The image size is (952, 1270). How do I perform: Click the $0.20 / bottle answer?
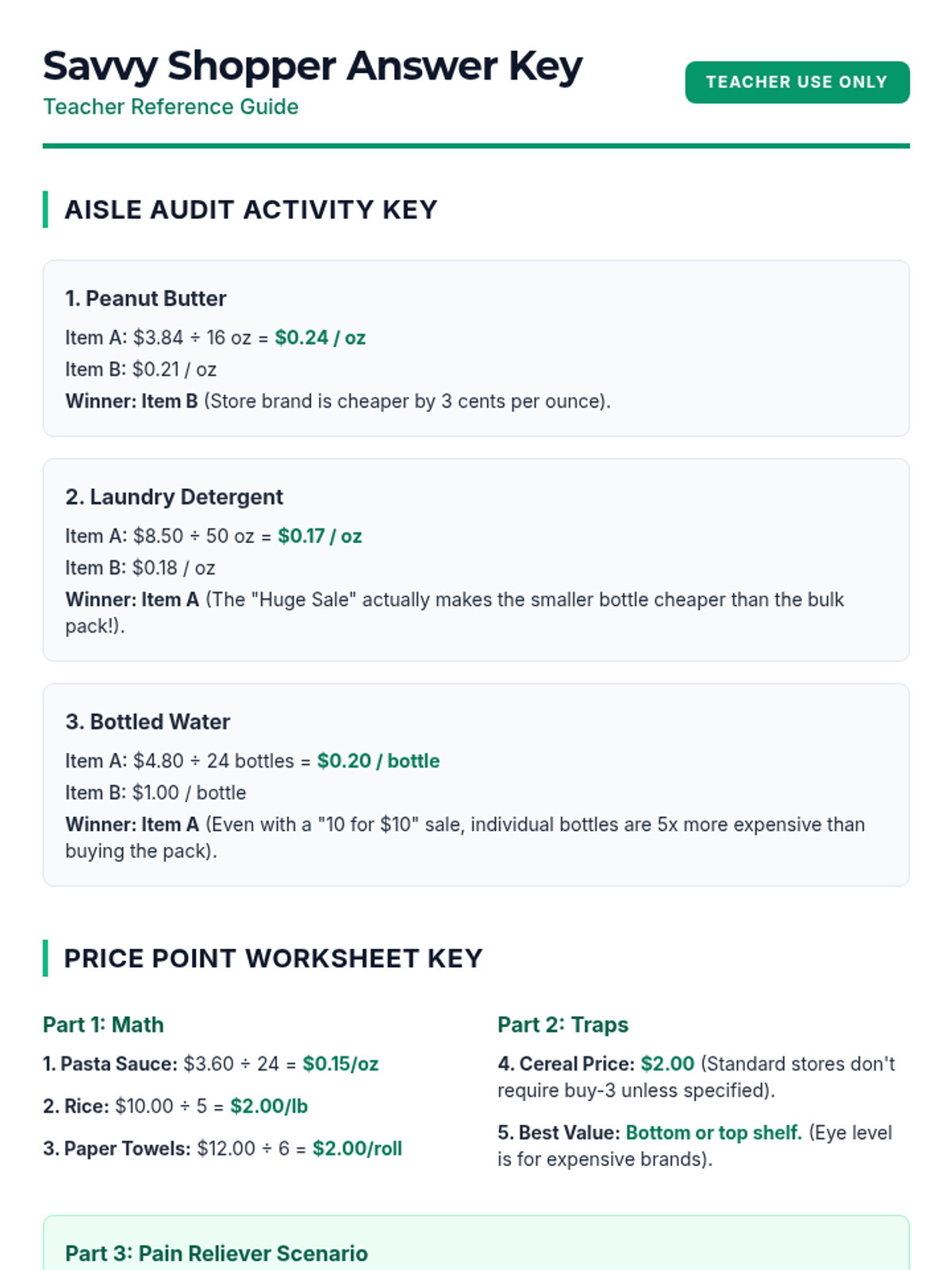[x=378, y=760]
